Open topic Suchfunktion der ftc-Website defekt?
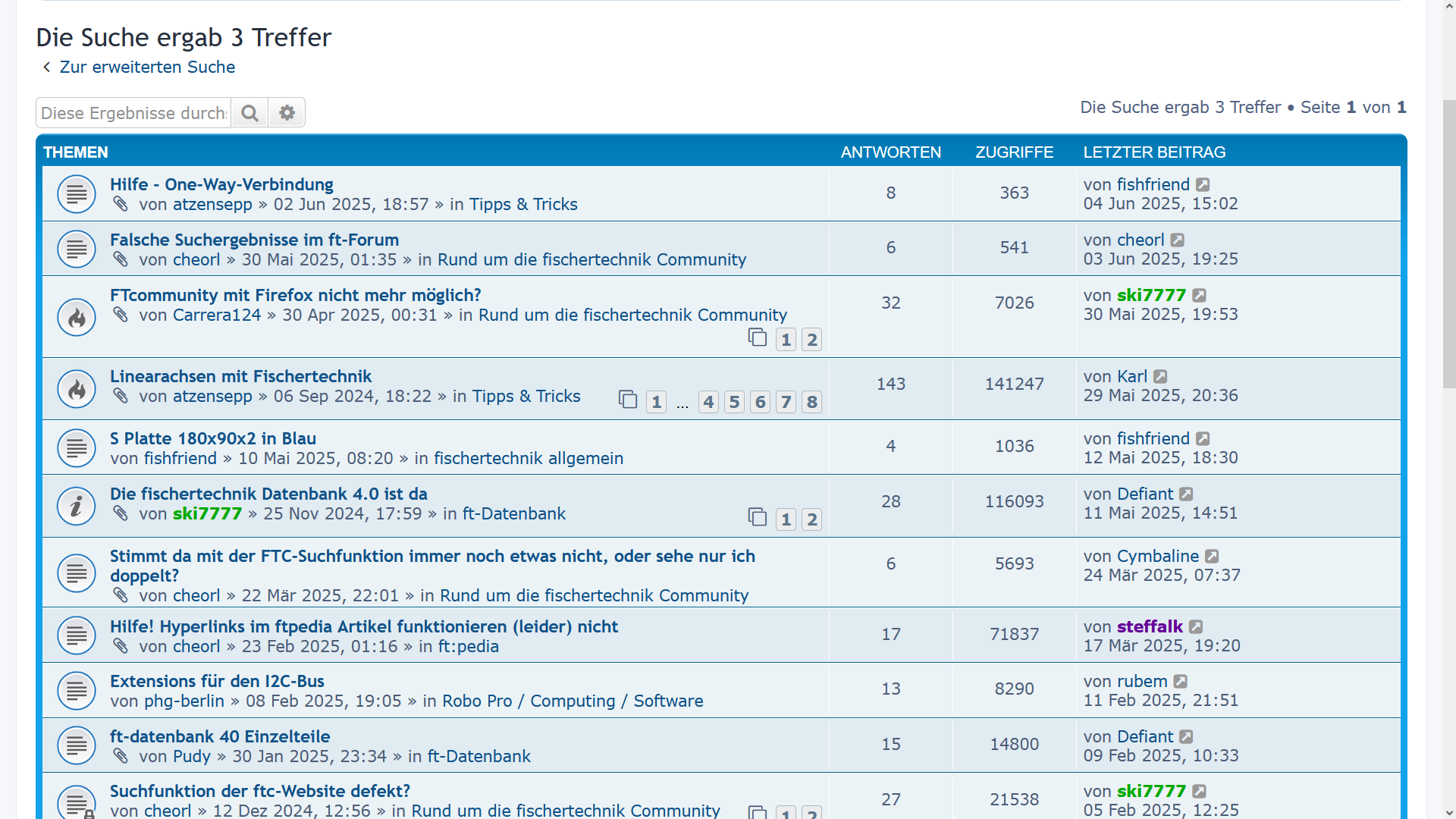The height and width of the screenshot is (819, 1456). 260,791
